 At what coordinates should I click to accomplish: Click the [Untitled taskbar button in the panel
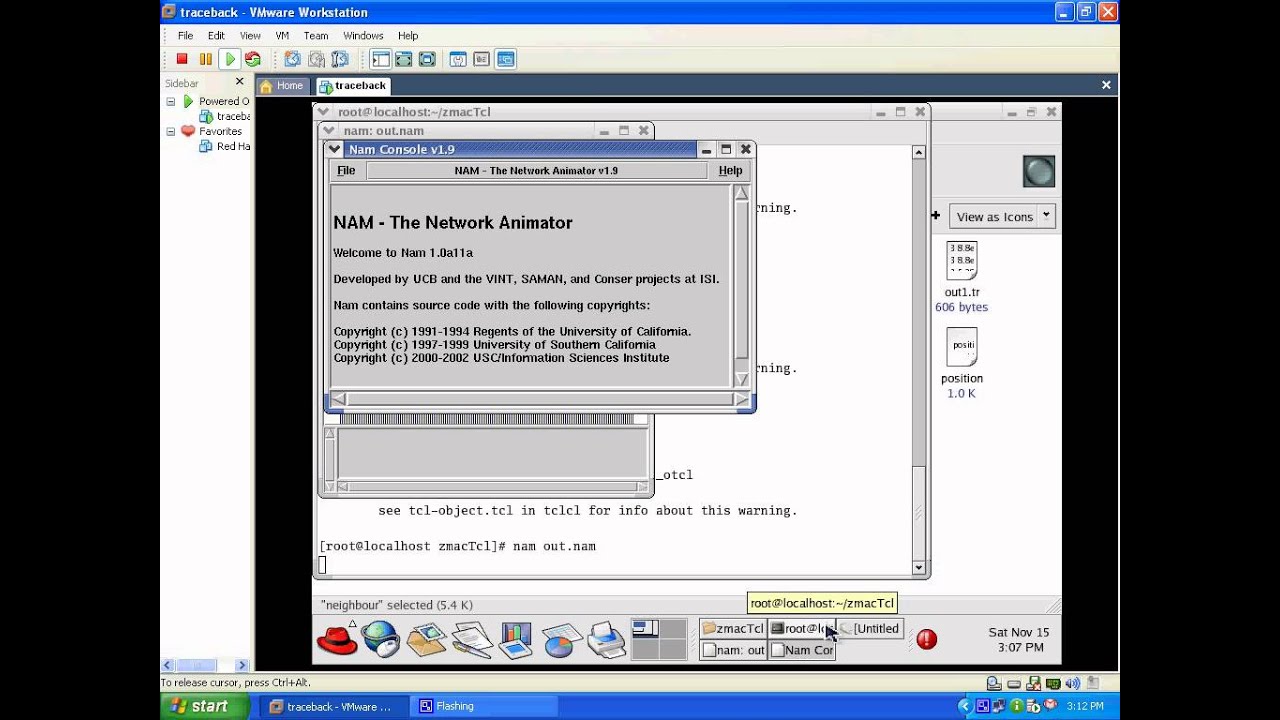870,628
